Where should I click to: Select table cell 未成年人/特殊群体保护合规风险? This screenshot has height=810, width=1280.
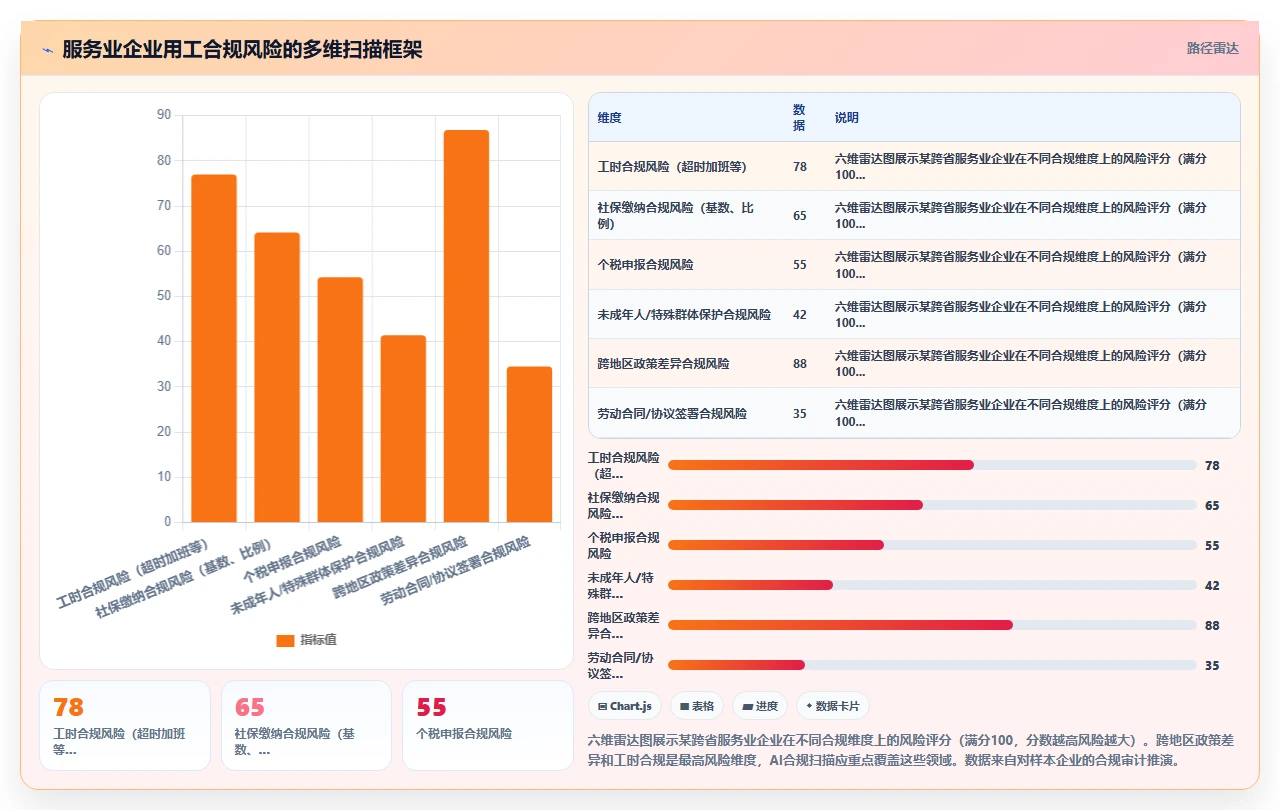(684, 314)
